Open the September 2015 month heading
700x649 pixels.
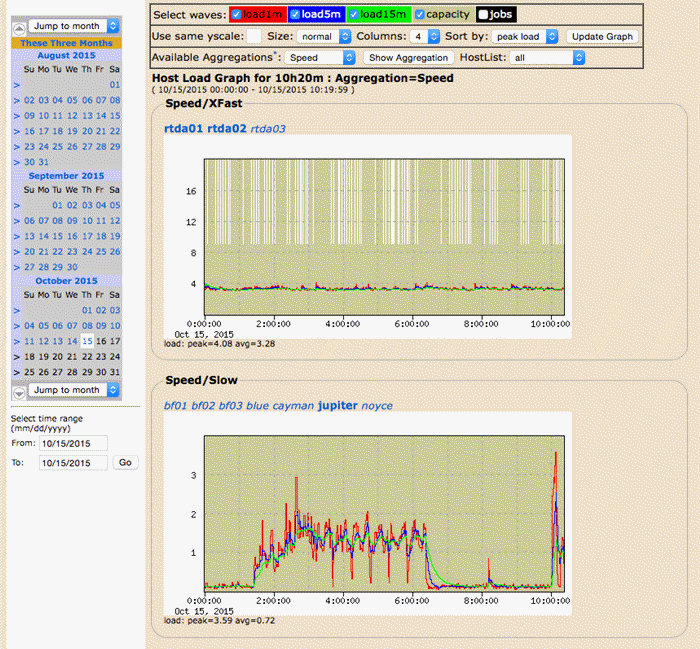[66, 176]
